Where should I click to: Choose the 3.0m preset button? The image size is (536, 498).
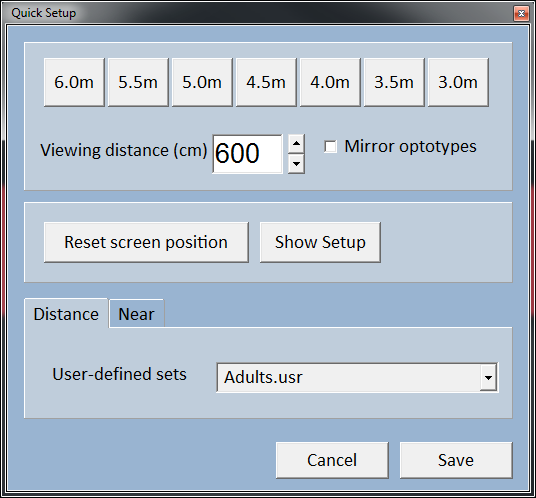click(458, 82)
